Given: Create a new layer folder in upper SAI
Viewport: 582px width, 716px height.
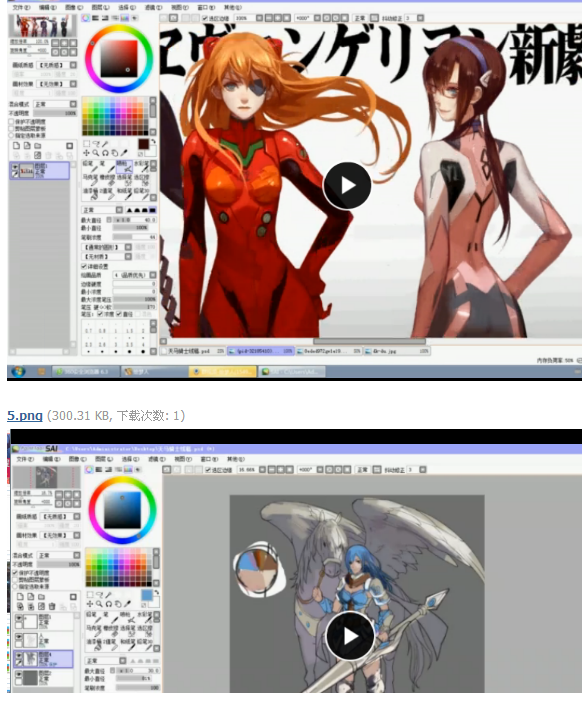Looking at the screenshot, I should click(38, 146).
